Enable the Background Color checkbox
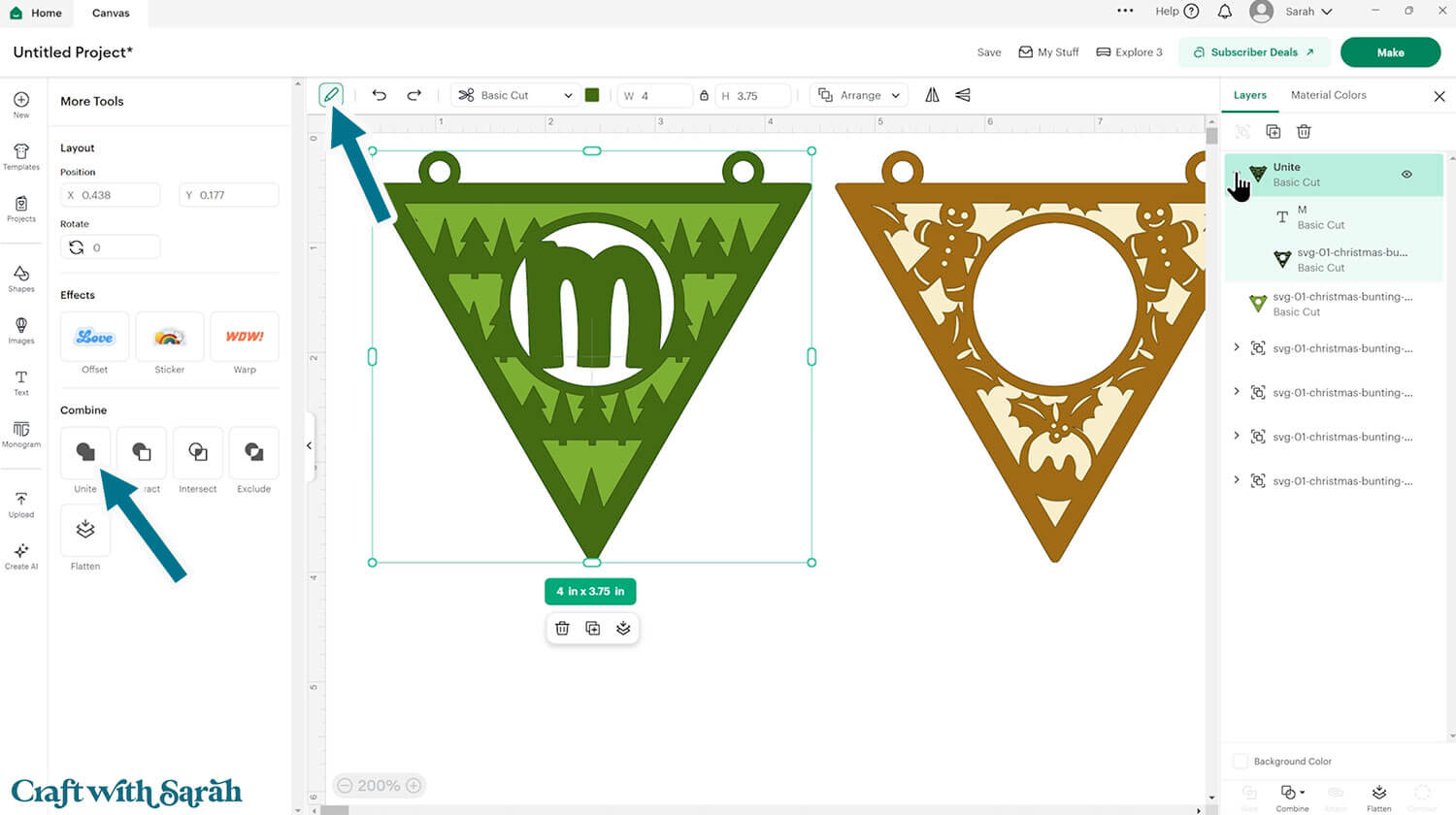Screen dimensions: 1456x815 point(1239,762)
